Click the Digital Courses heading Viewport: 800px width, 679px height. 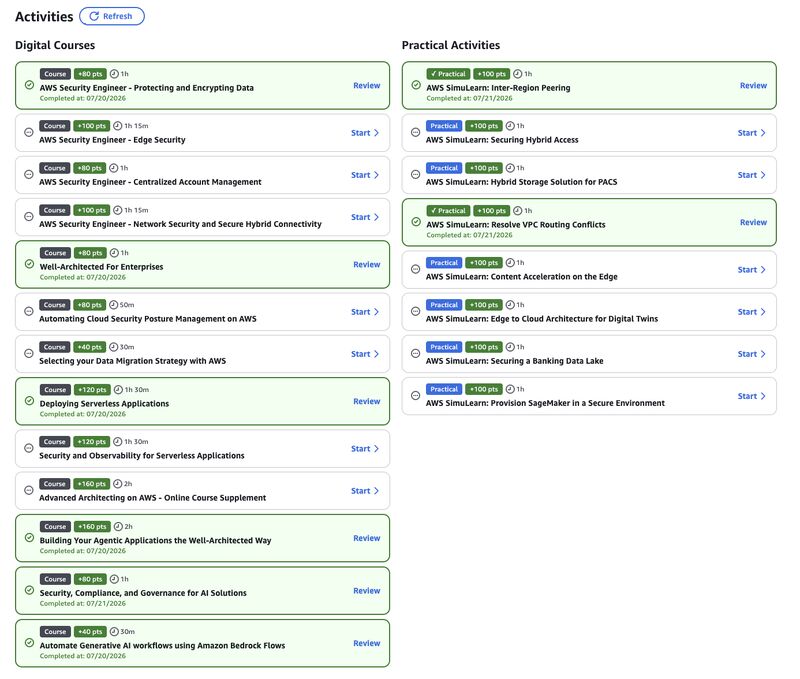55,45
